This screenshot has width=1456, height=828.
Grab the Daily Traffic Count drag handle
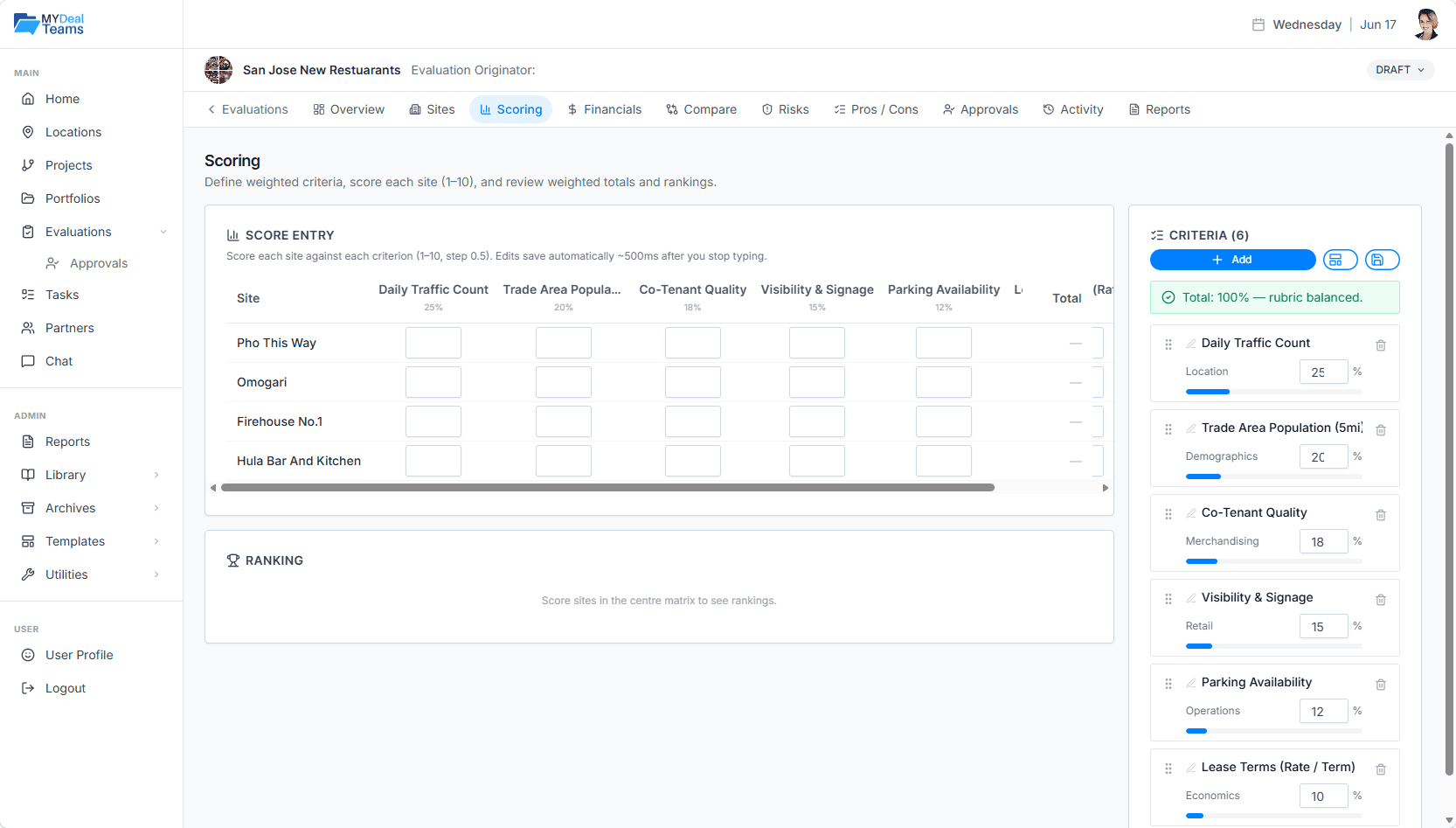pyautogui.click(x=1168, y=344)
